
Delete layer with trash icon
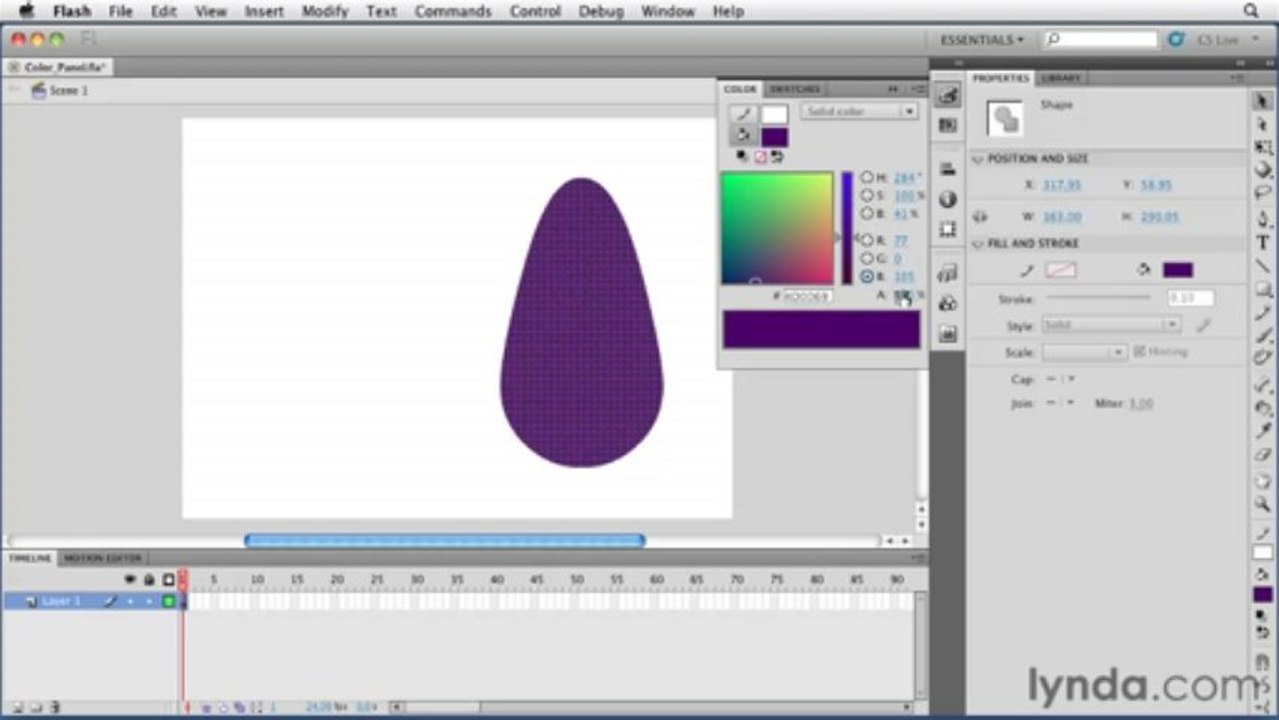pos(55,707)
